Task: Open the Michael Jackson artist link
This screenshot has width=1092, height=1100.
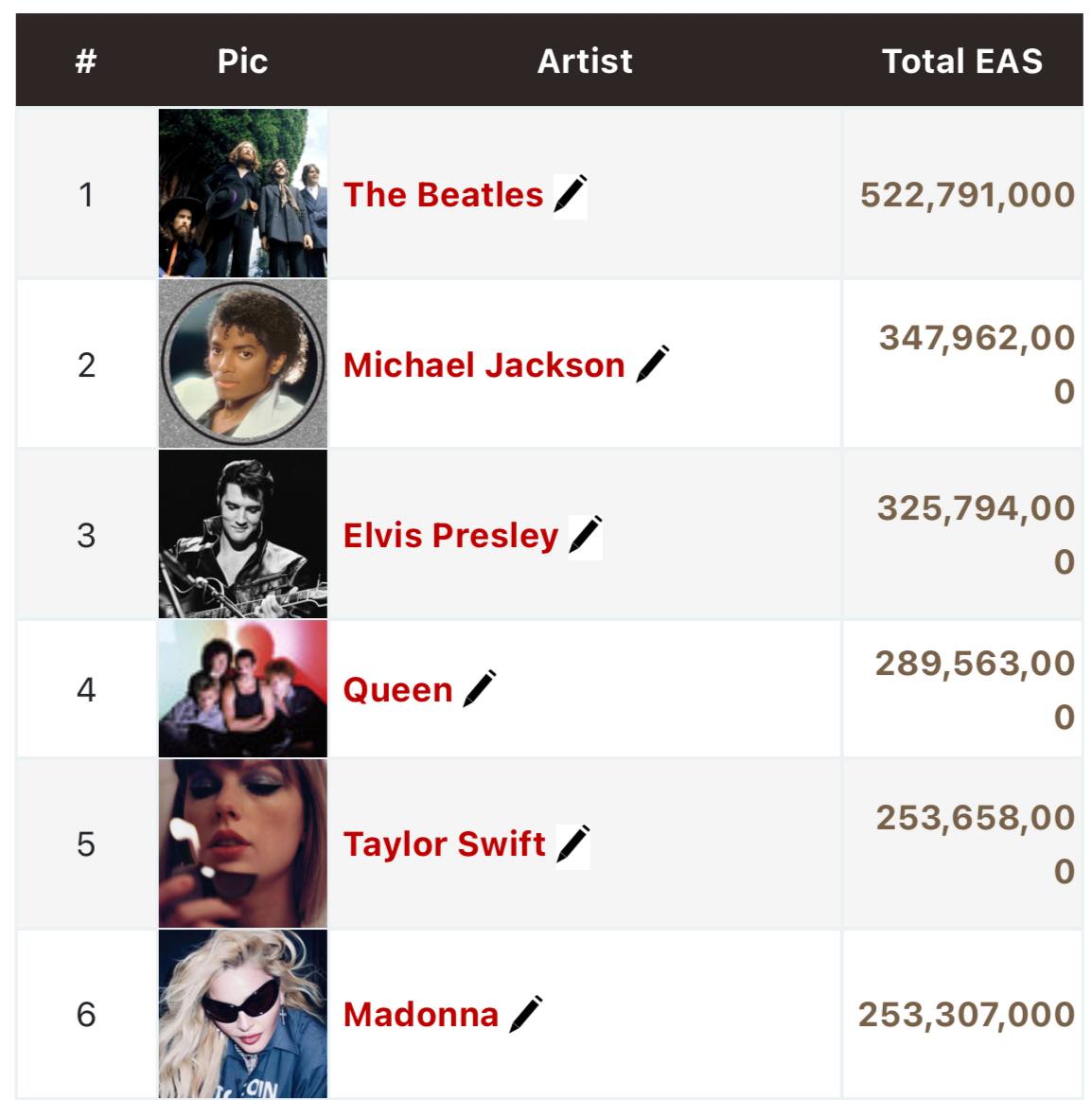Action: pyautogui.click(x=484, y=365)
